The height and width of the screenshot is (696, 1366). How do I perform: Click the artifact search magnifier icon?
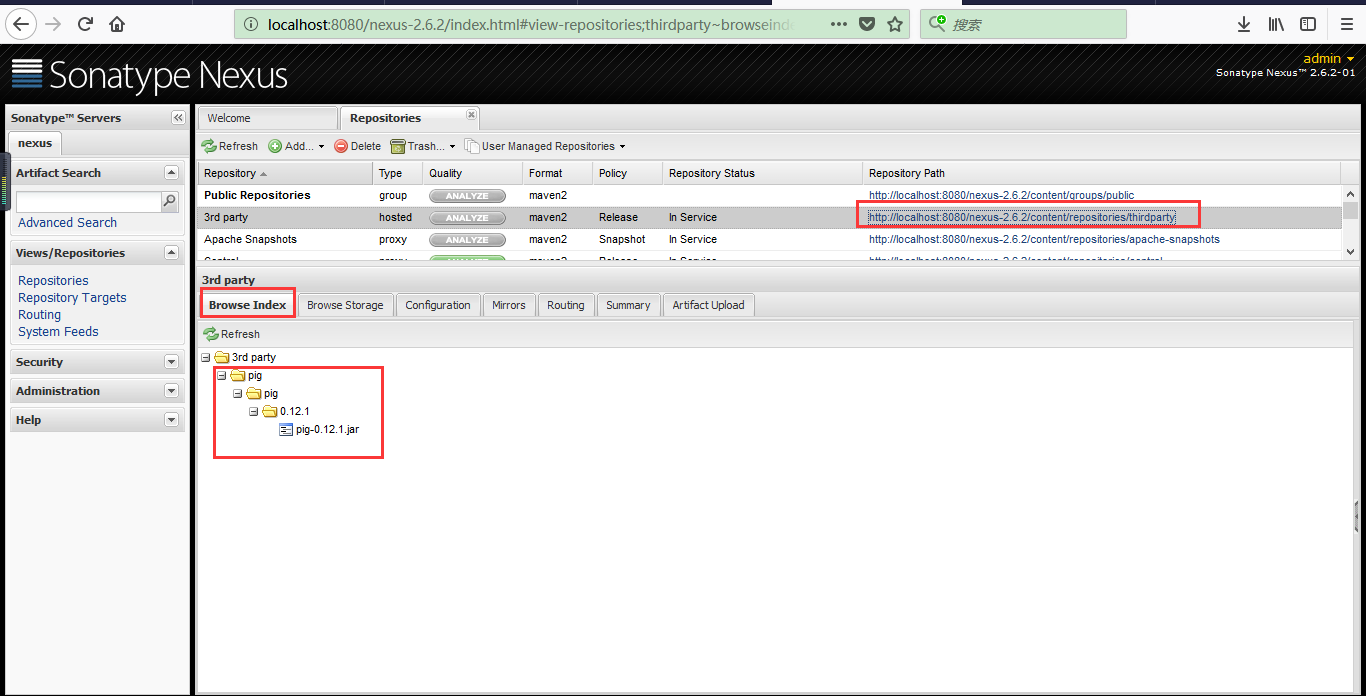pyautogui.click(x=170, y=201)
